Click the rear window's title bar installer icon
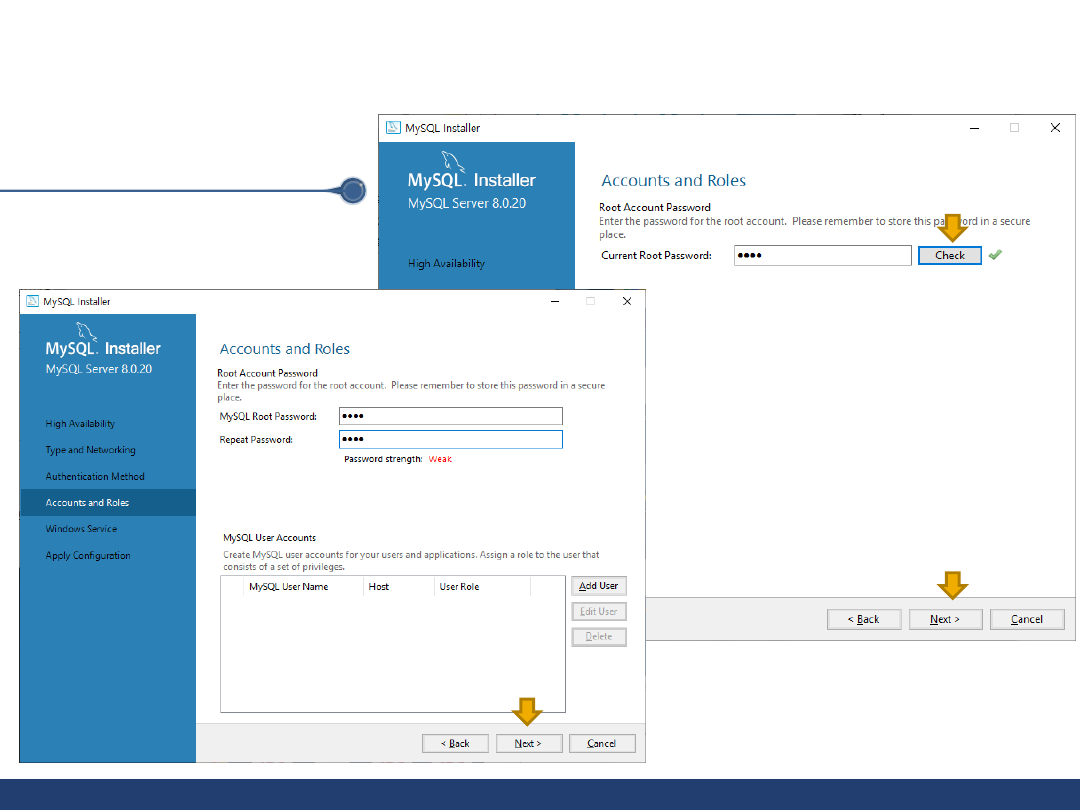The width and height of the screenshot is (1080, 810). click(393, 128)
